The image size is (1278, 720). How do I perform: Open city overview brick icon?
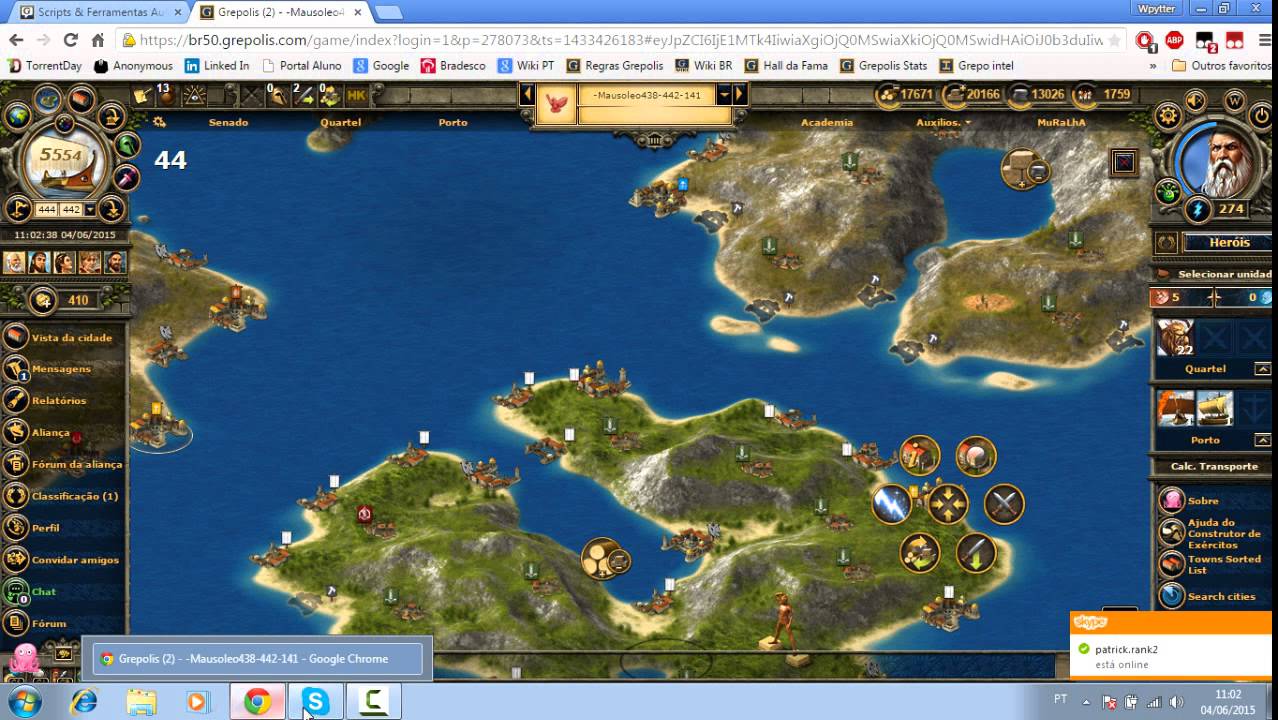82,100
